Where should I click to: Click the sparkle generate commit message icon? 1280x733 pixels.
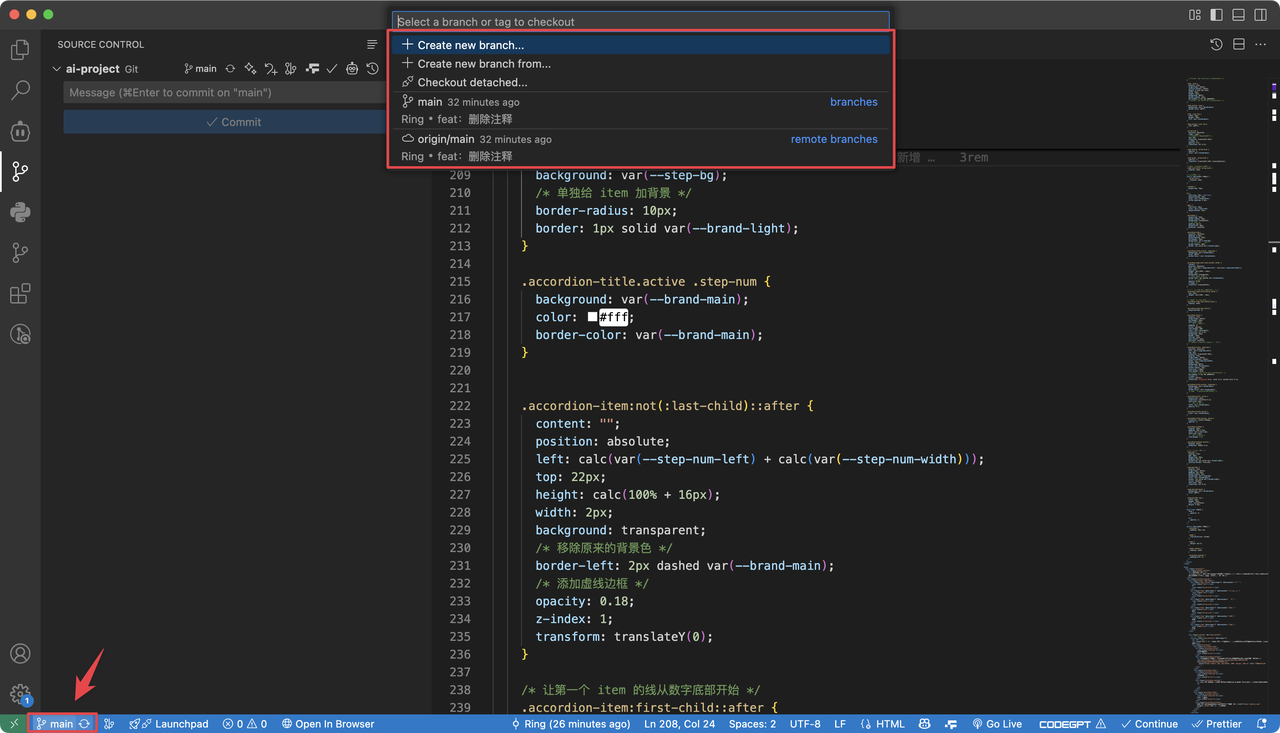coord(250,69)
